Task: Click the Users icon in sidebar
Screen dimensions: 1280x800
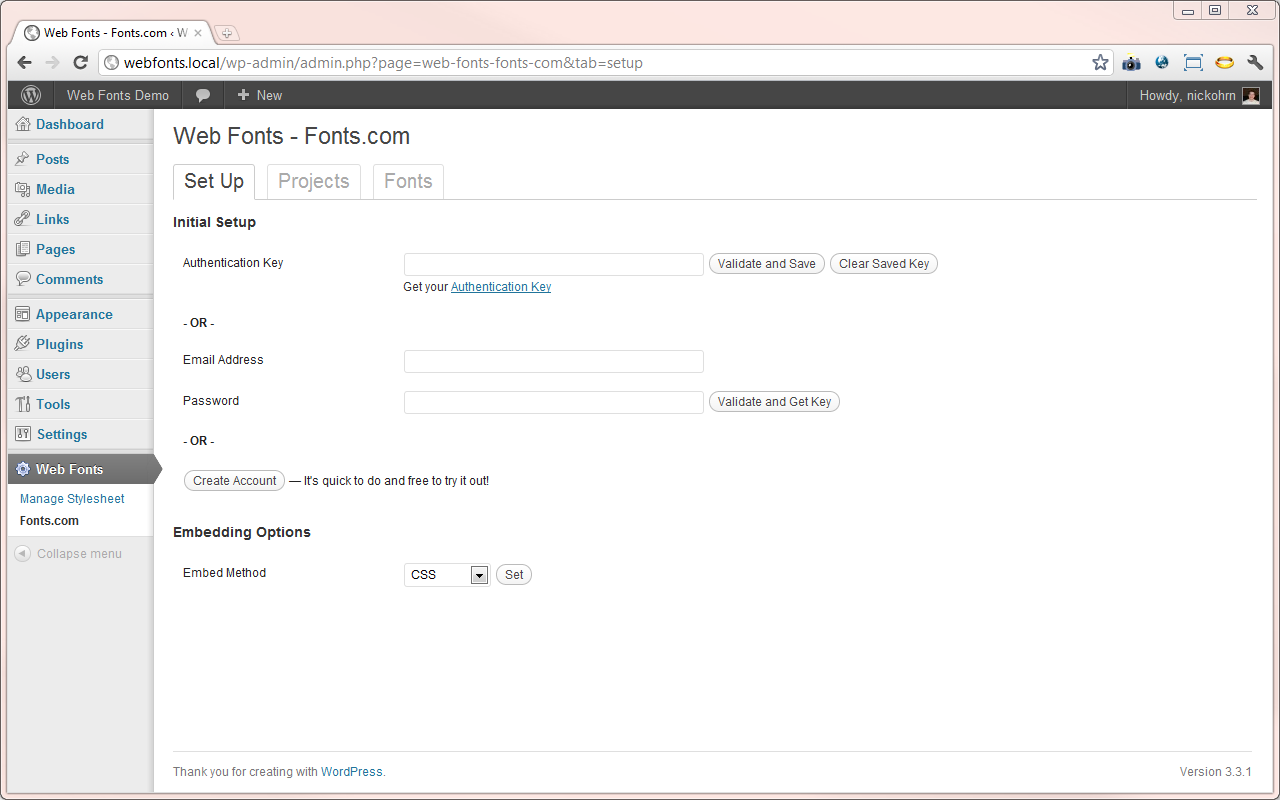Action: coord(23,374)
